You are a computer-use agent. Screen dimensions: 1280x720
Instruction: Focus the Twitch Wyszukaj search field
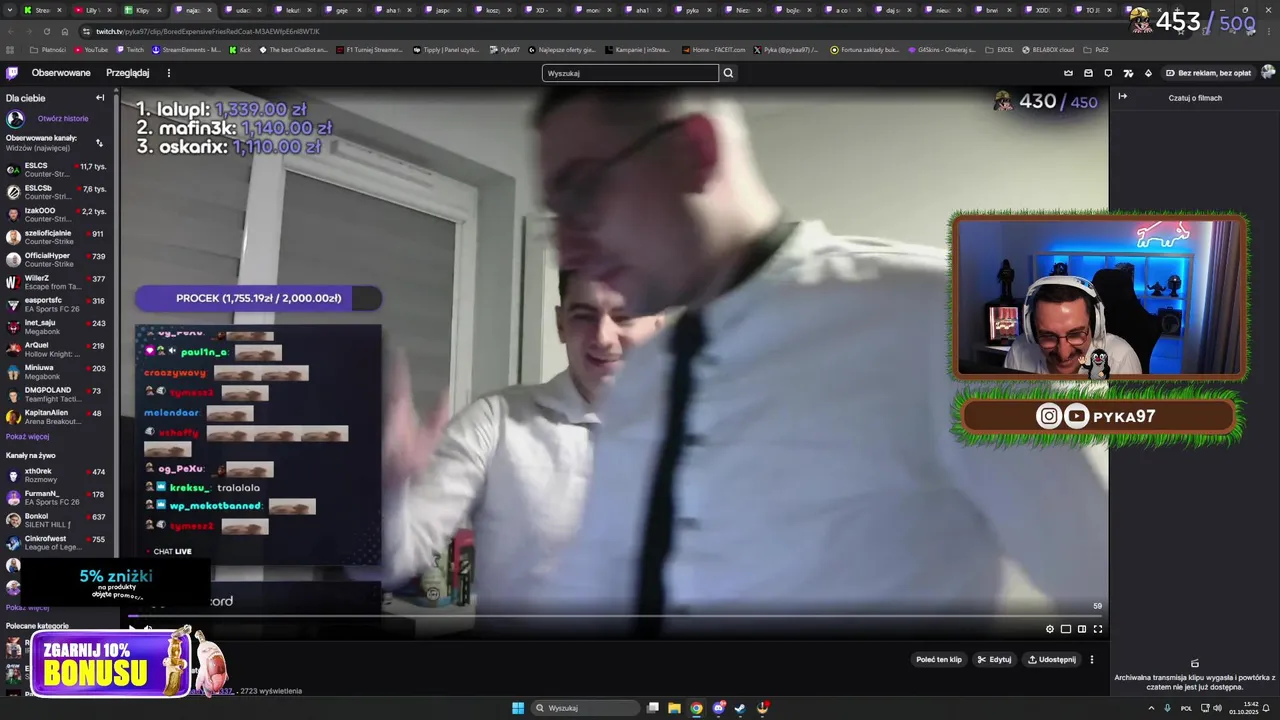pyautogui.click(x=630, y=73)
